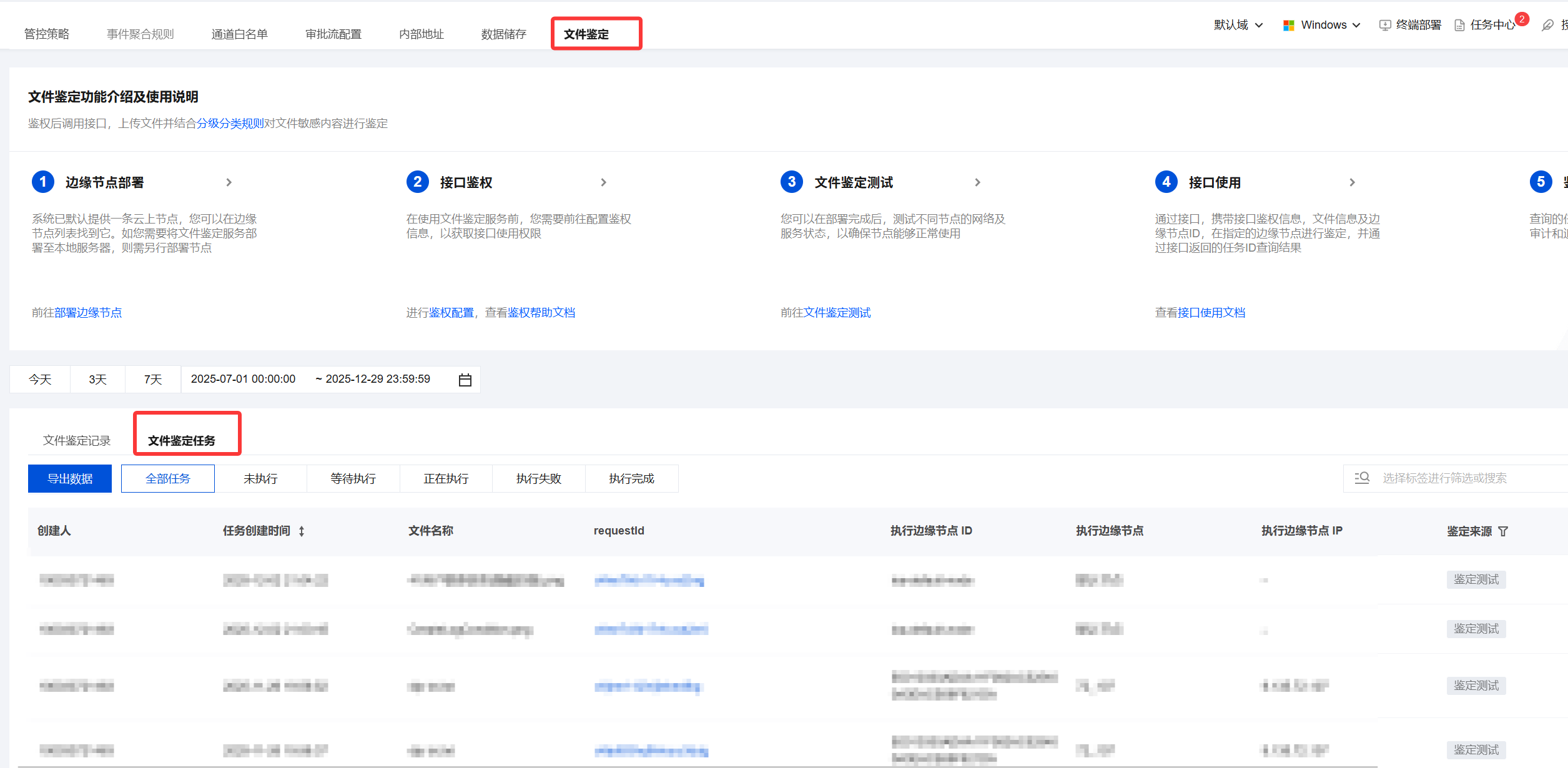The image size is (1568, 768).
Task: Expand the 文件鉴定测试 step chevron
Action: click(x=977, y=182)
